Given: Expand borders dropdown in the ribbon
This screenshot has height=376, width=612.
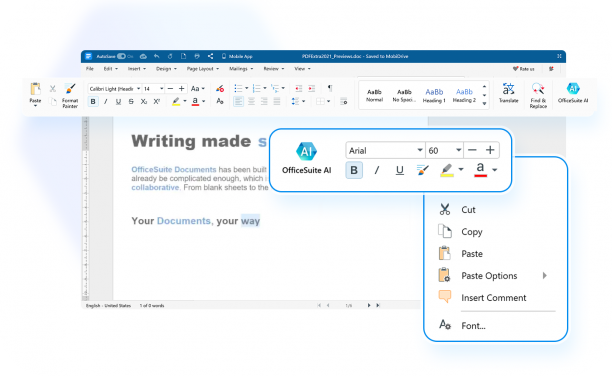Looking at the screenshot, I should pyautogui.click(x=329, y=102).
